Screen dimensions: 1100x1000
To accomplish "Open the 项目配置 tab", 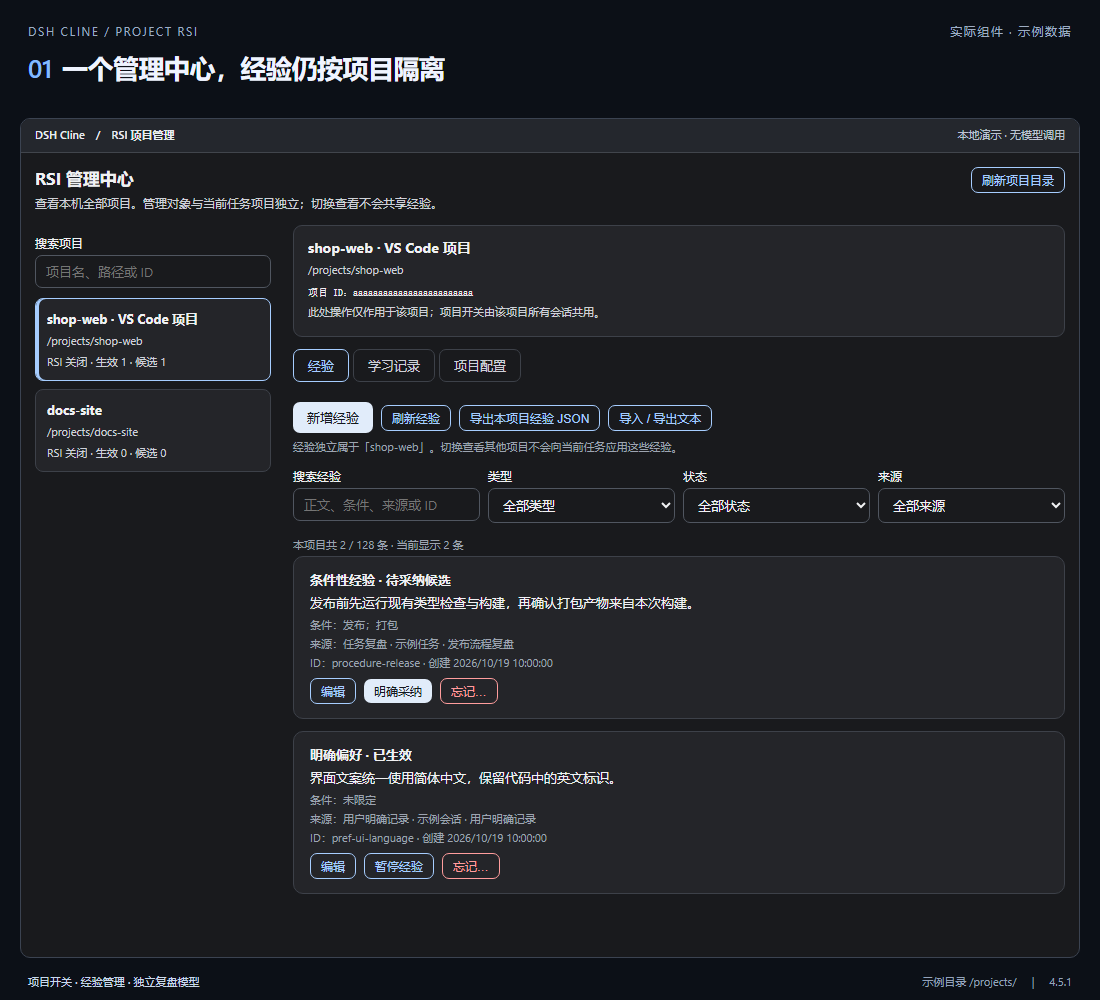I will point(480,366).
